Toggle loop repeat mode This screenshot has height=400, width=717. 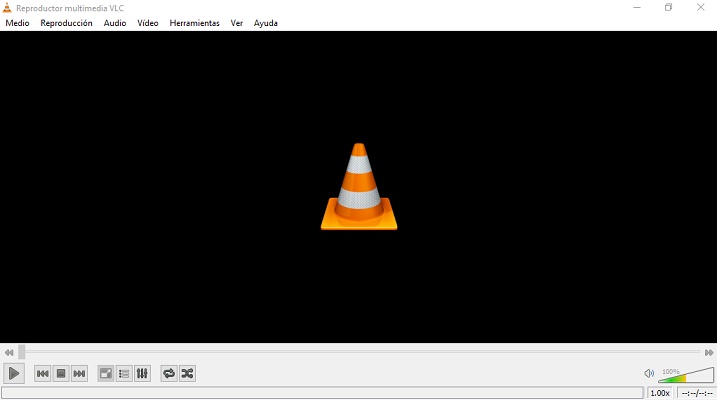point(169,373)
